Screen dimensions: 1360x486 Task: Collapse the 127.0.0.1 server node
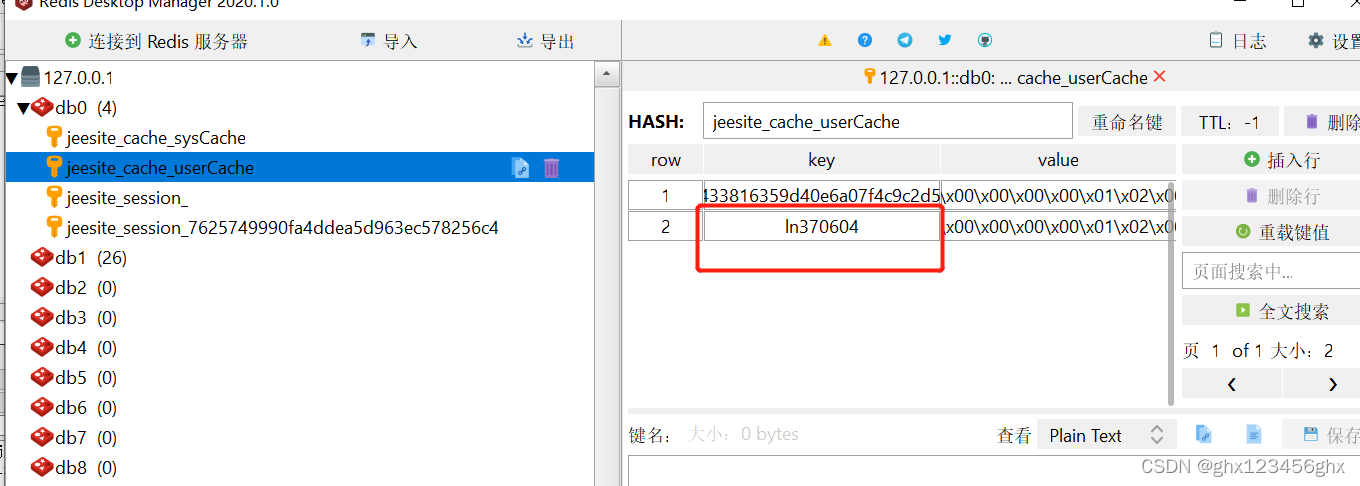pyautogui.click(x=12, y=78)
